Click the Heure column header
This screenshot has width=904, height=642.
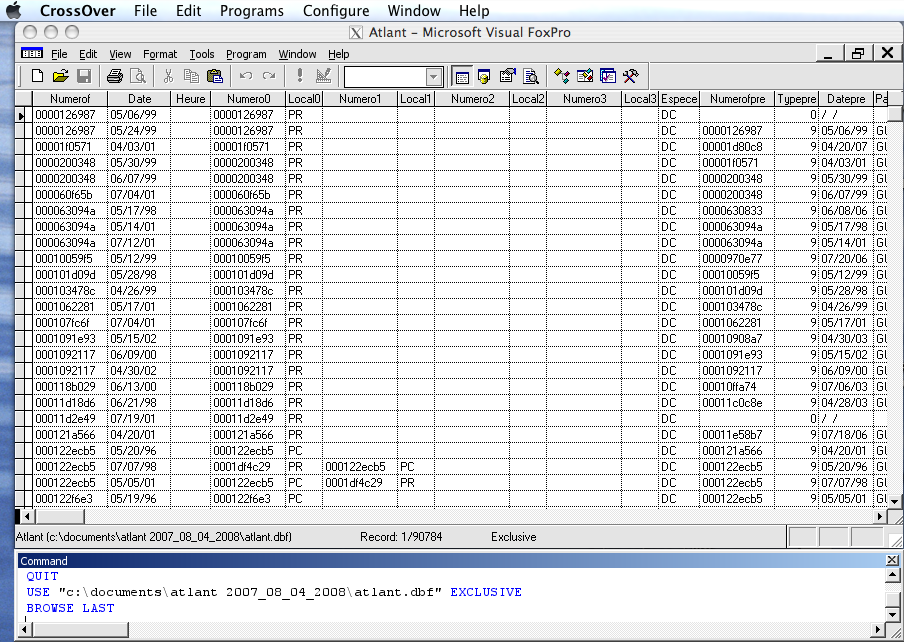tap(190, 99)
